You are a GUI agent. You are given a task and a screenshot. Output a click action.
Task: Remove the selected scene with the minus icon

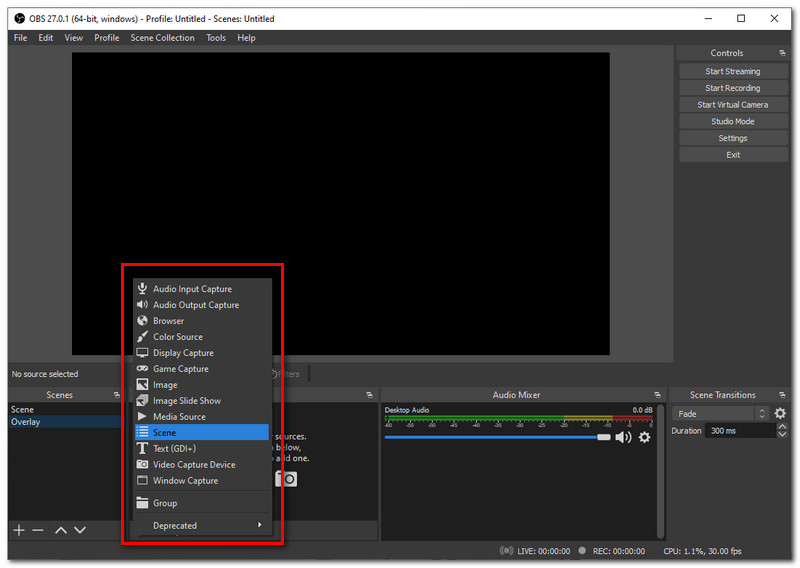tap(38, 530)
